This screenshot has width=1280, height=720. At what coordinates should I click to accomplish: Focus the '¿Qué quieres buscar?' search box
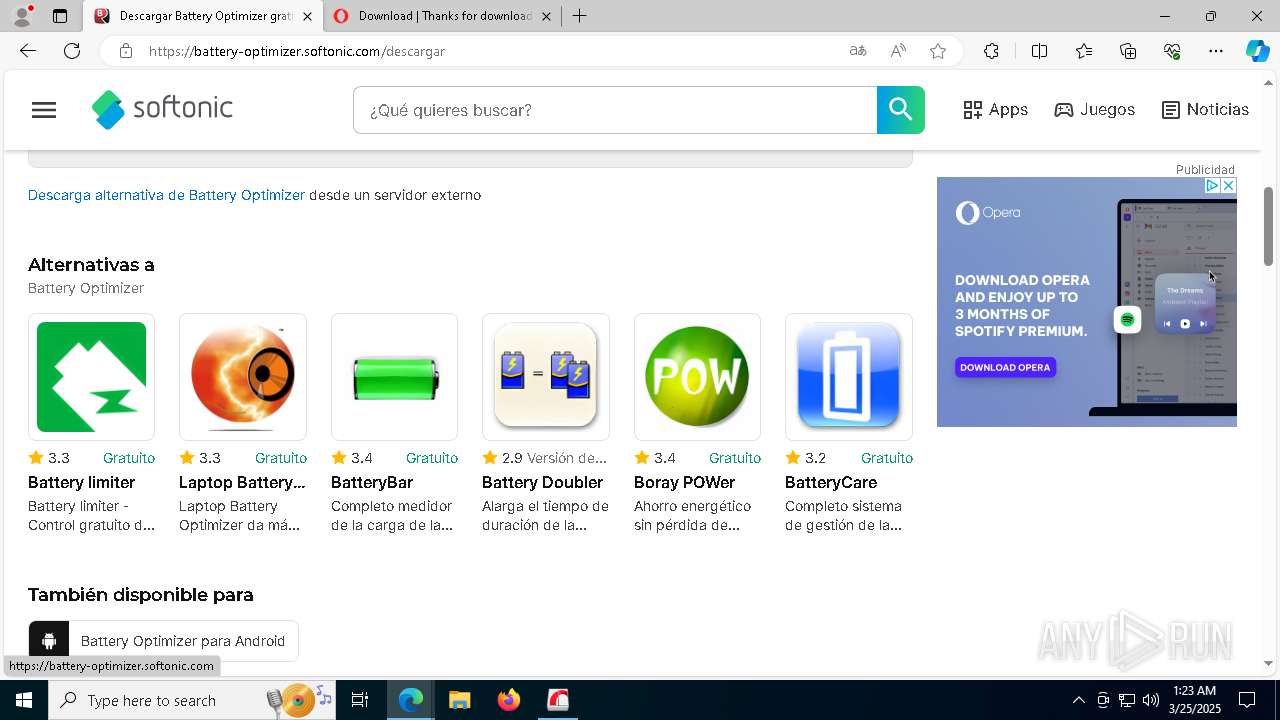click(615, 110)
